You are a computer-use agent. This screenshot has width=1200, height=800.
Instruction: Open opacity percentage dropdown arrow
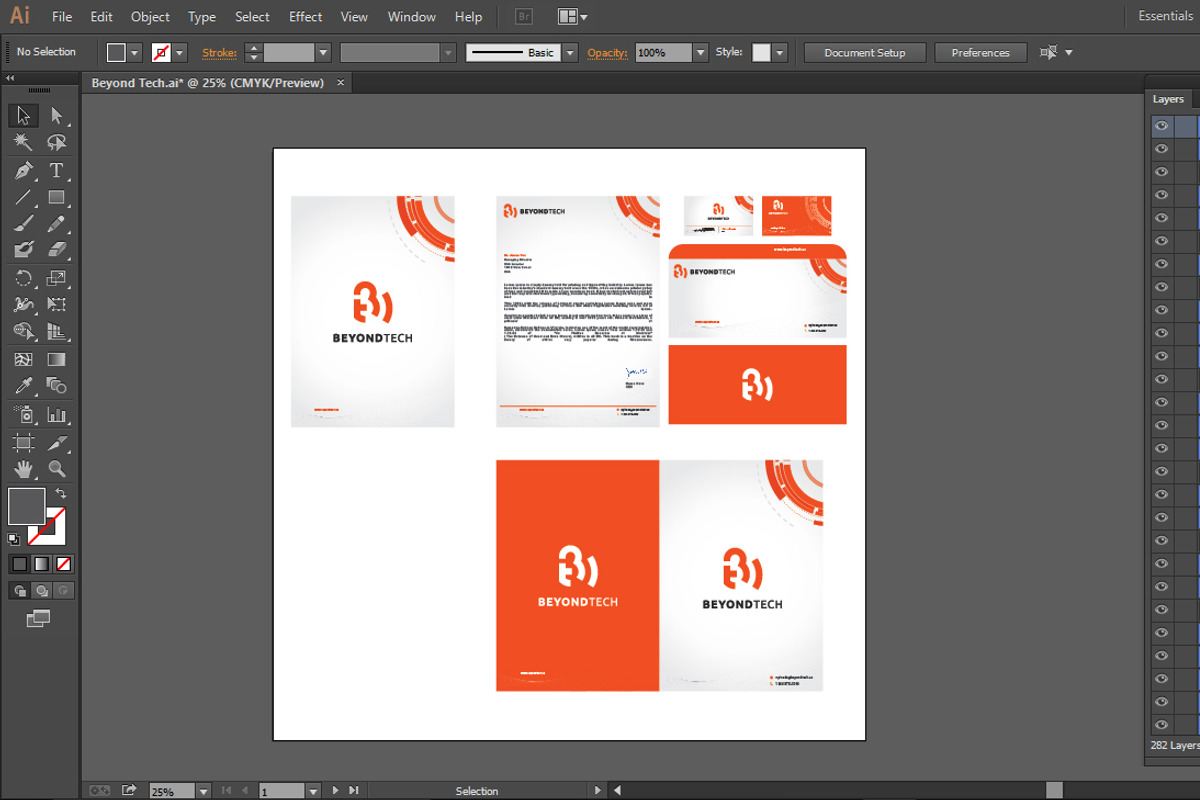(x=700, y=53)
